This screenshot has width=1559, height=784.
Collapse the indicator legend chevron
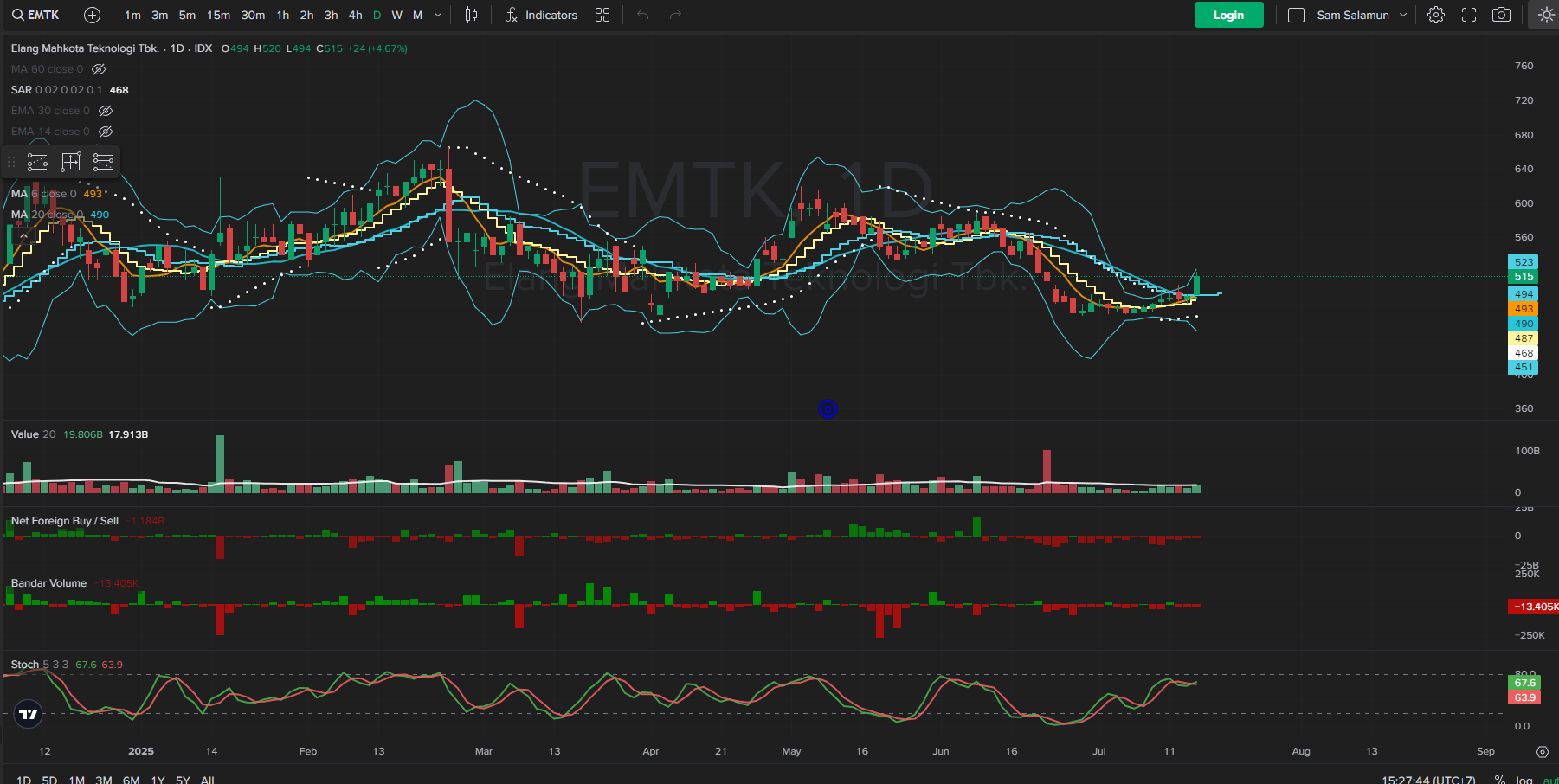tap(23, 235)
